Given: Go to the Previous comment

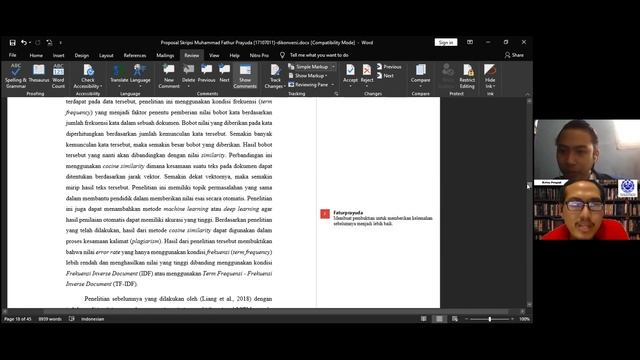Looking at the screenshot, I should coord(207,73).
